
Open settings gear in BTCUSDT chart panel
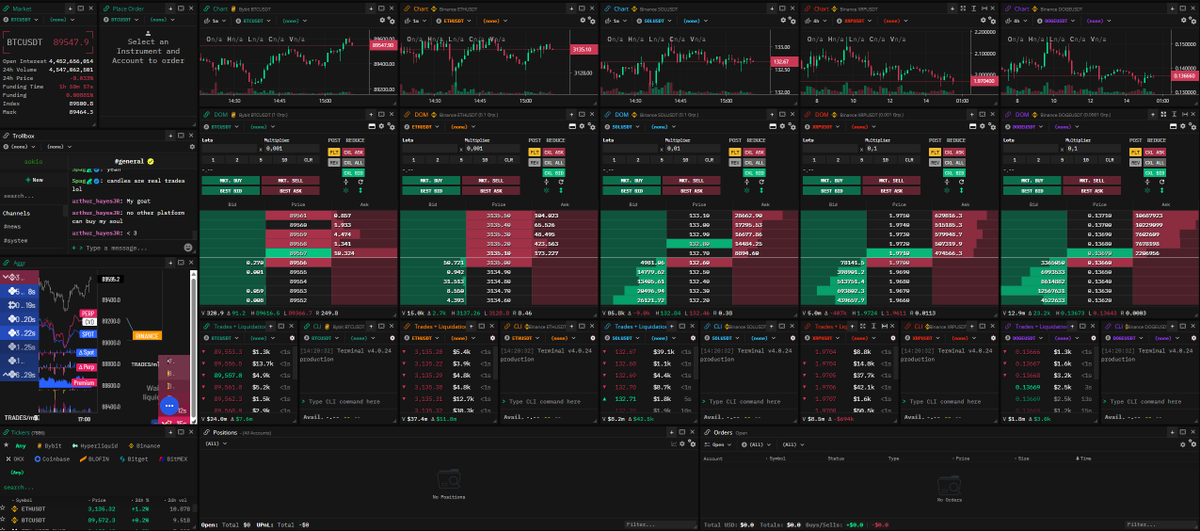point(382,20)
